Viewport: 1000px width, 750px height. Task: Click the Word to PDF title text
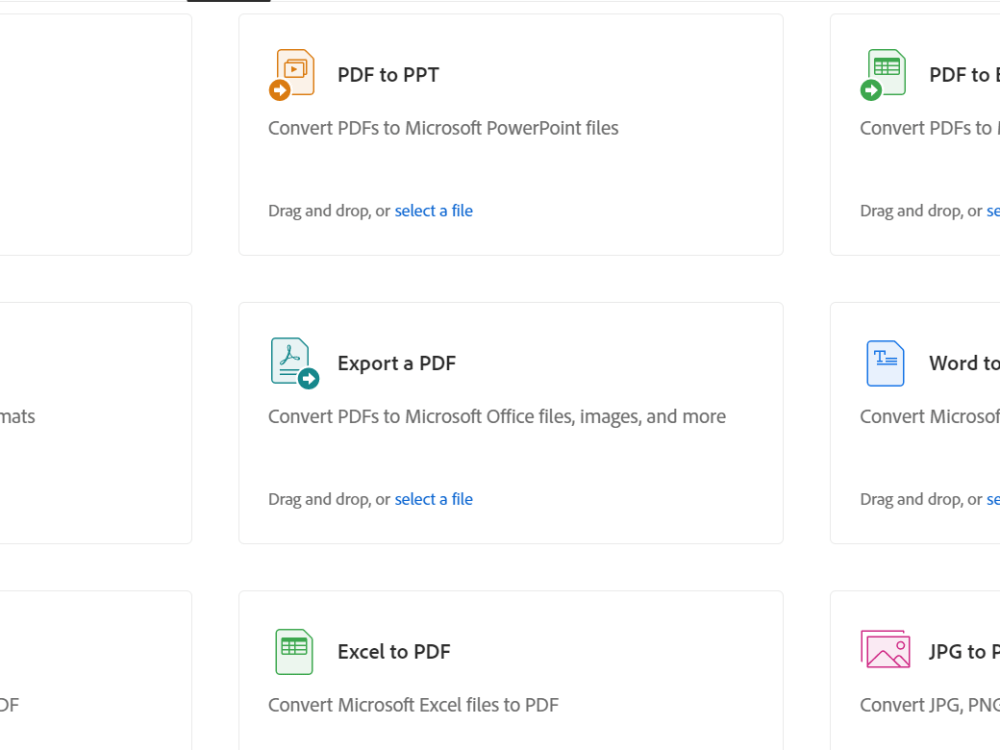coord(964,364)
